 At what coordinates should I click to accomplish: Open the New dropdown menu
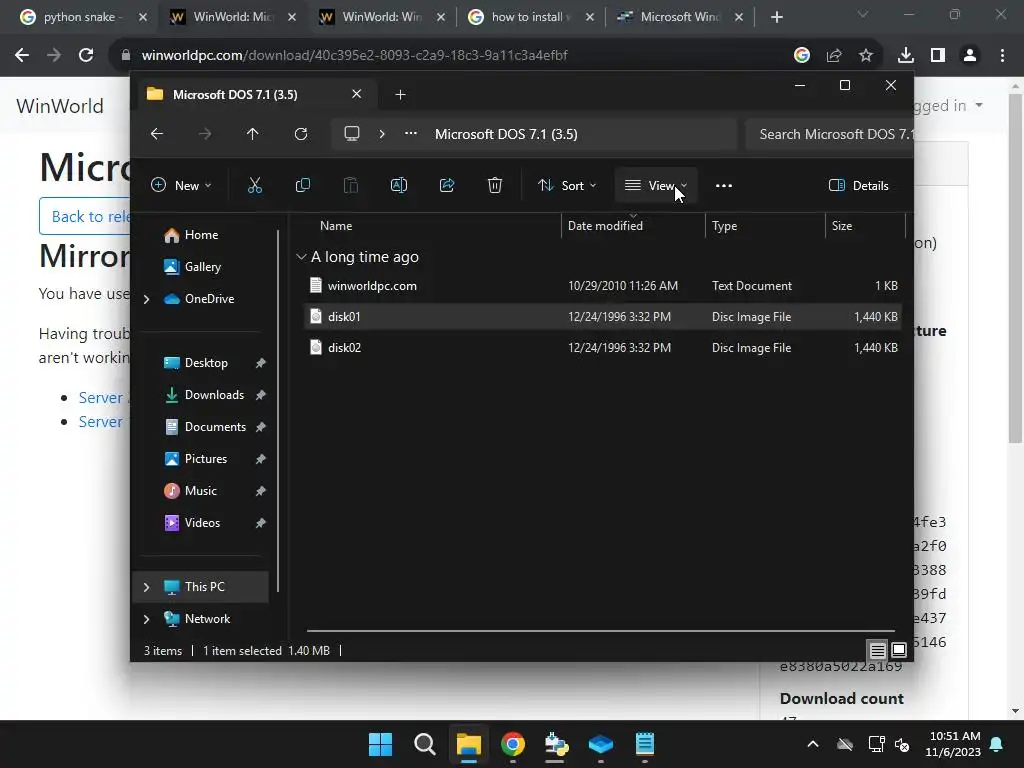tap(182, 185)
